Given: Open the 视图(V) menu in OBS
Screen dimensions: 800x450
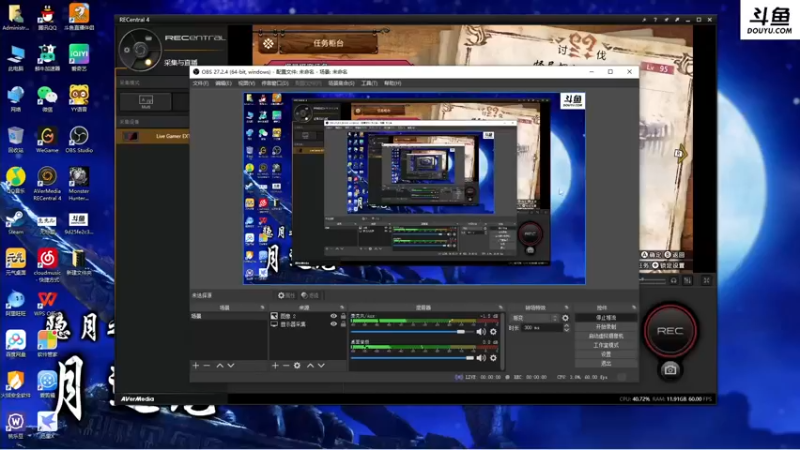Looking at the screenshot, I should (x=246, y=83).
